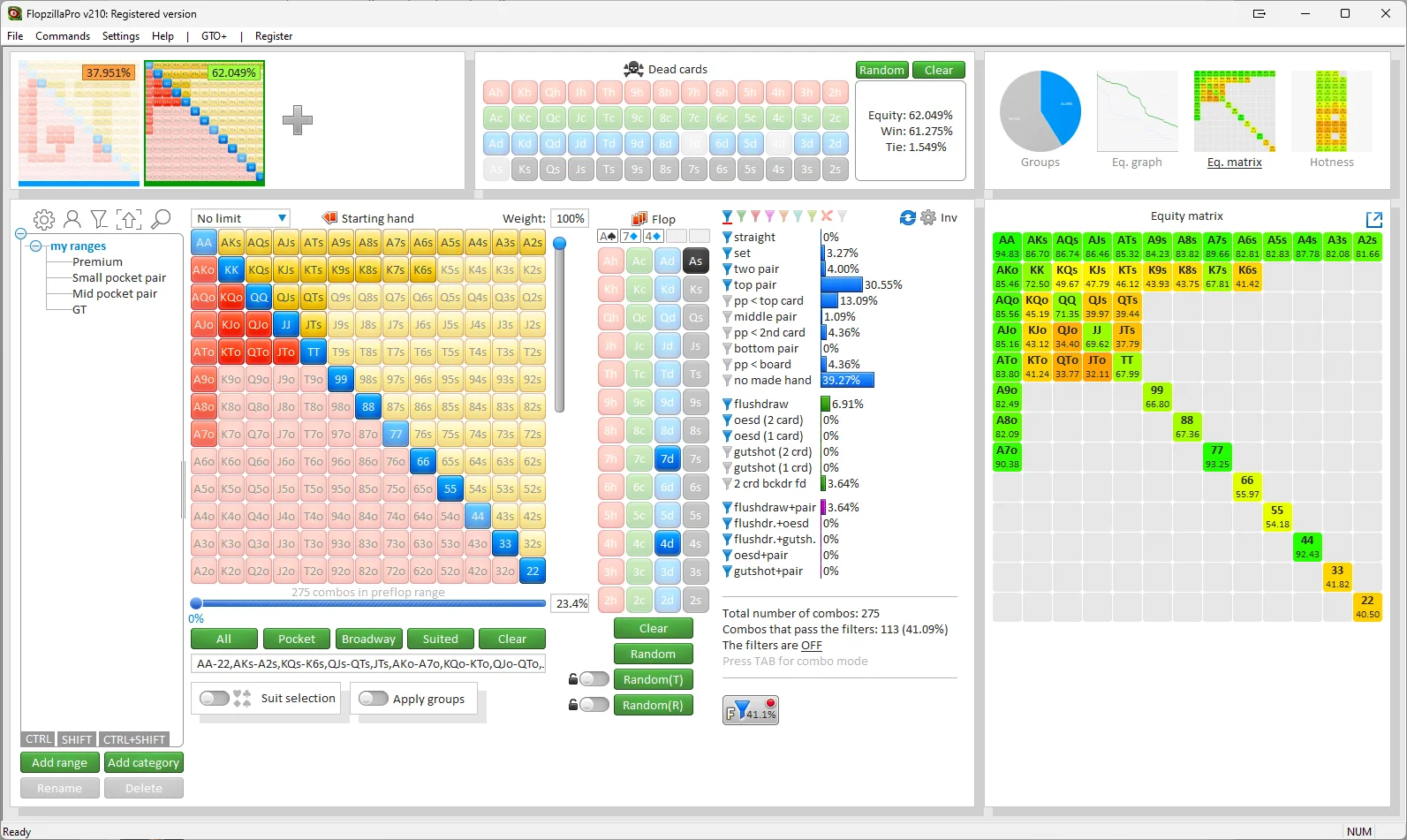
Task: Click the range settings gear icon
Action: [43, 219]
